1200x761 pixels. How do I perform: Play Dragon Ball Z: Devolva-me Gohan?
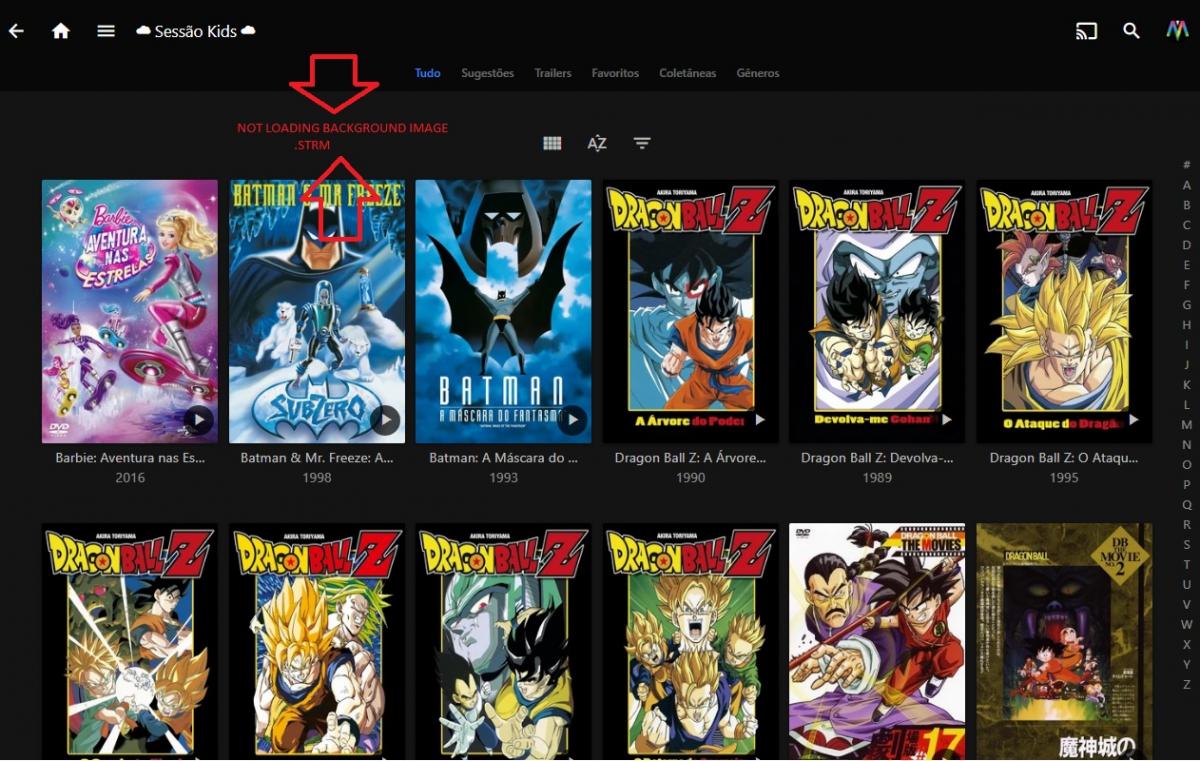pos(947,421)
